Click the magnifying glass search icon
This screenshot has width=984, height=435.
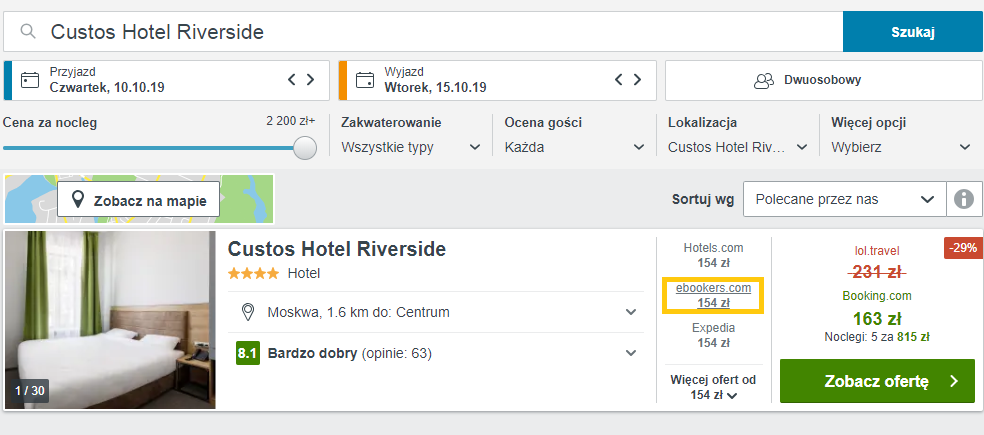click(x=28, y=31)
